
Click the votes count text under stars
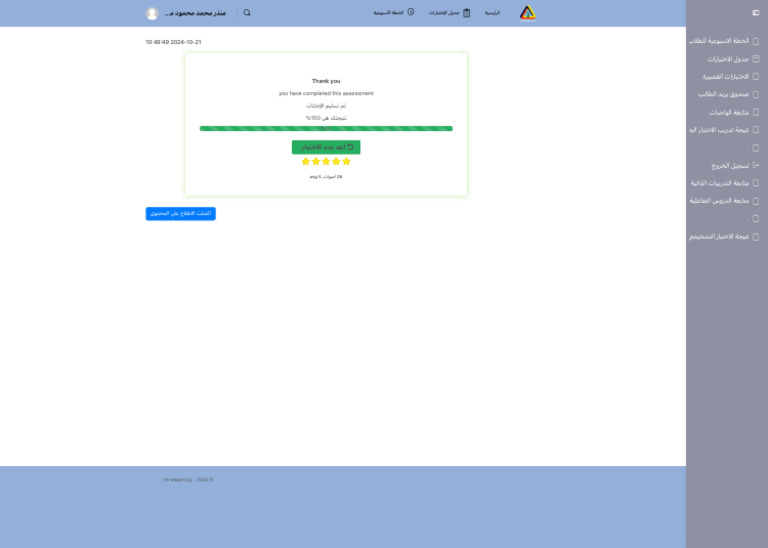(x=326, y=177)
